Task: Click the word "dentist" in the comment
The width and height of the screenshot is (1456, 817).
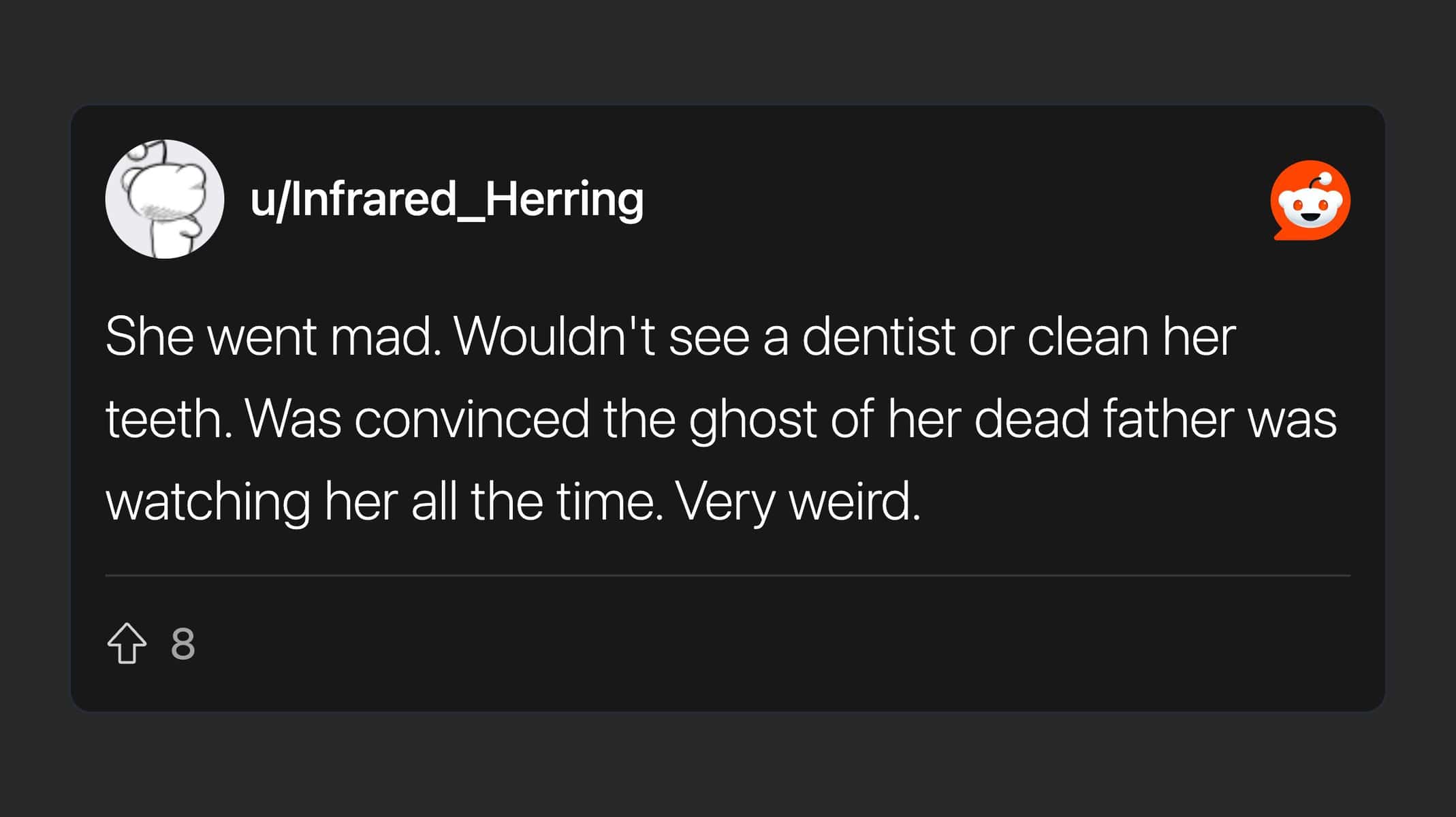Action: (x=879, y=336)
